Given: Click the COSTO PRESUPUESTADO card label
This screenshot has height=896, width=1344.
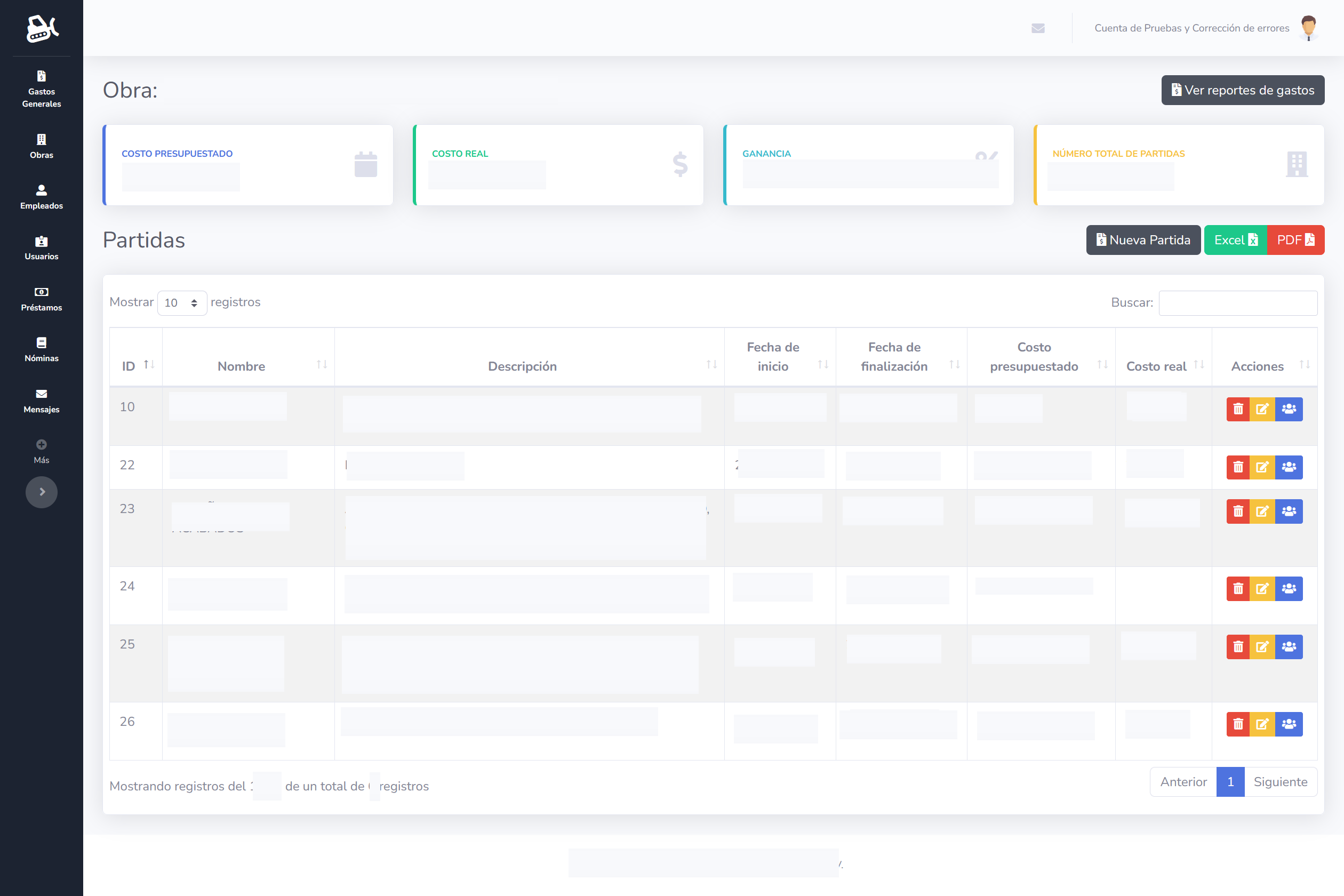Looking at the screenshot, I should click(x=177, y=154).
